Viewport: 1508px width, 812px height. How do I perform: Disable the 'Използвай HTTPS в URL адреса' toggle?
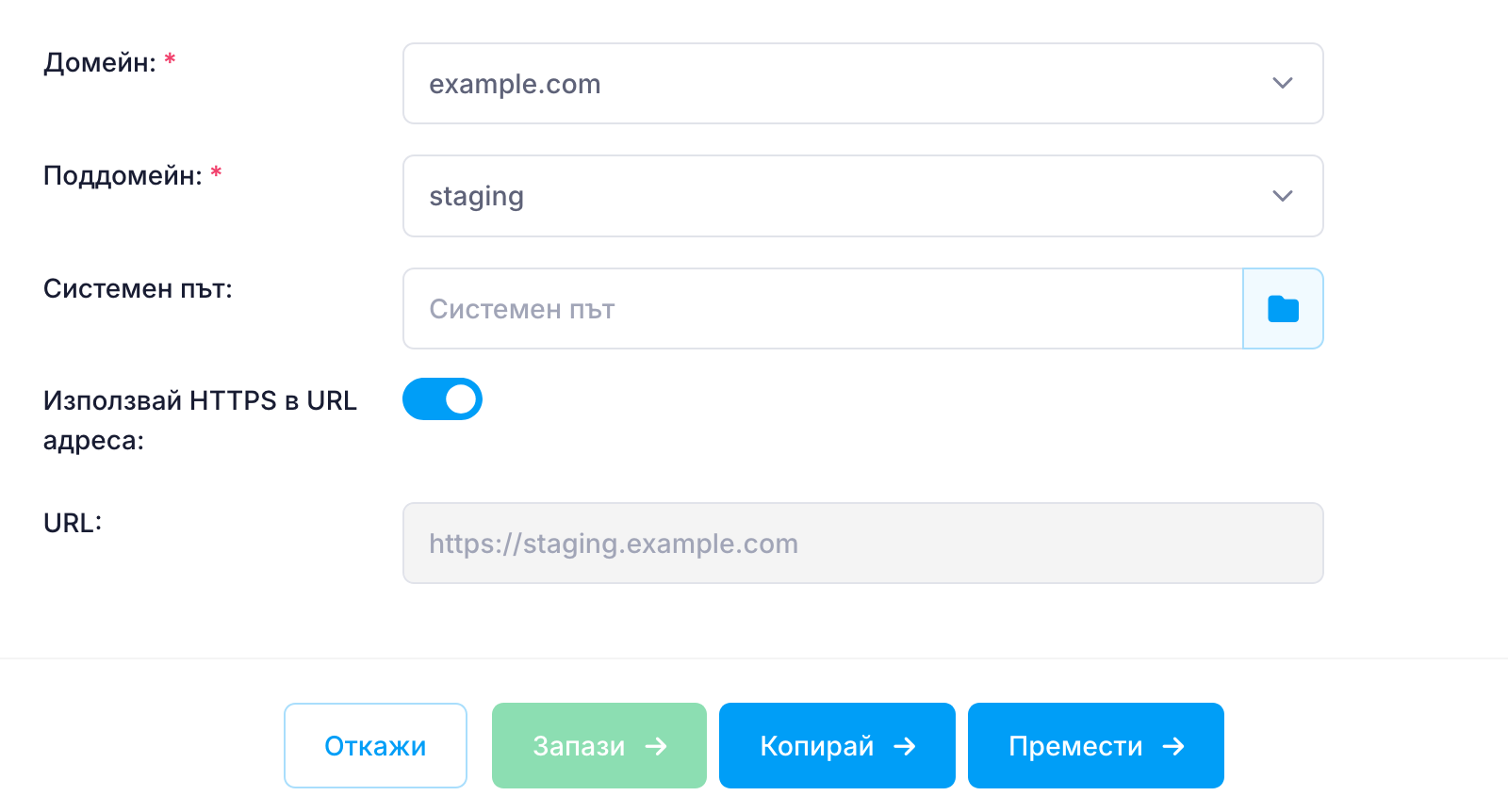coord(442,398)
